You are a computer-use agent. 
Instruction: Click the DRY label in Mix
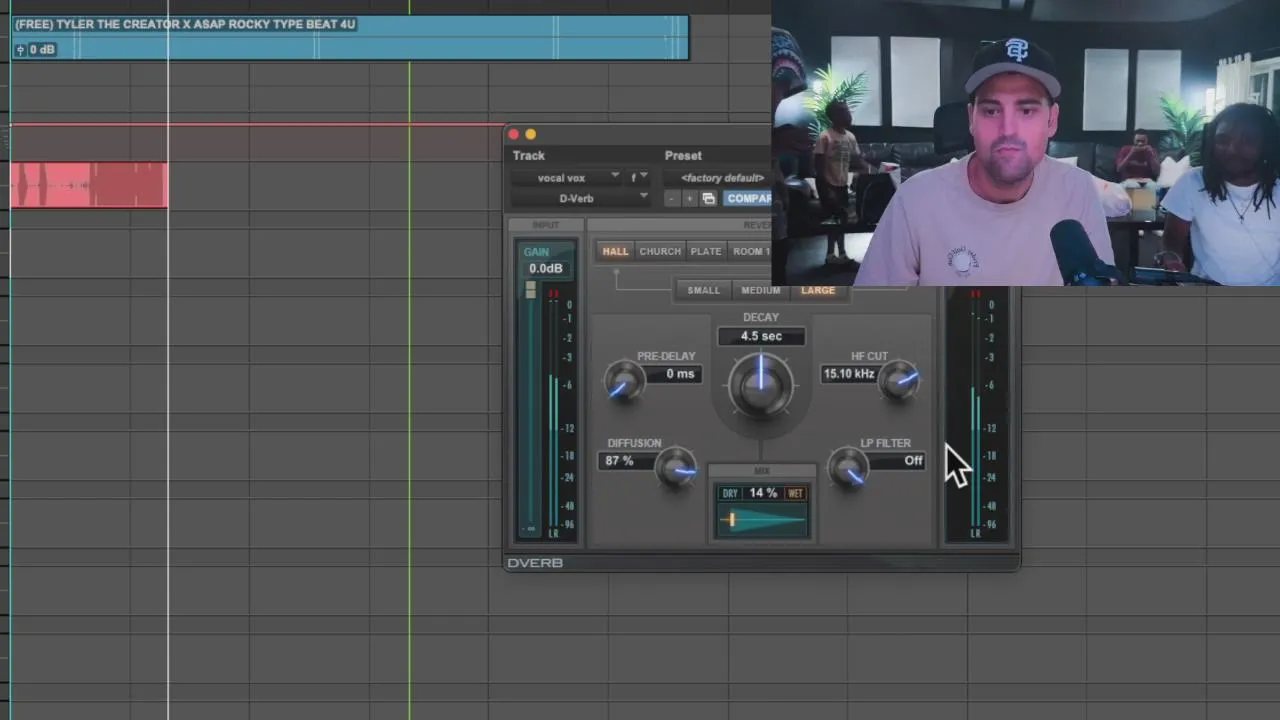click(x=730, y=493)
